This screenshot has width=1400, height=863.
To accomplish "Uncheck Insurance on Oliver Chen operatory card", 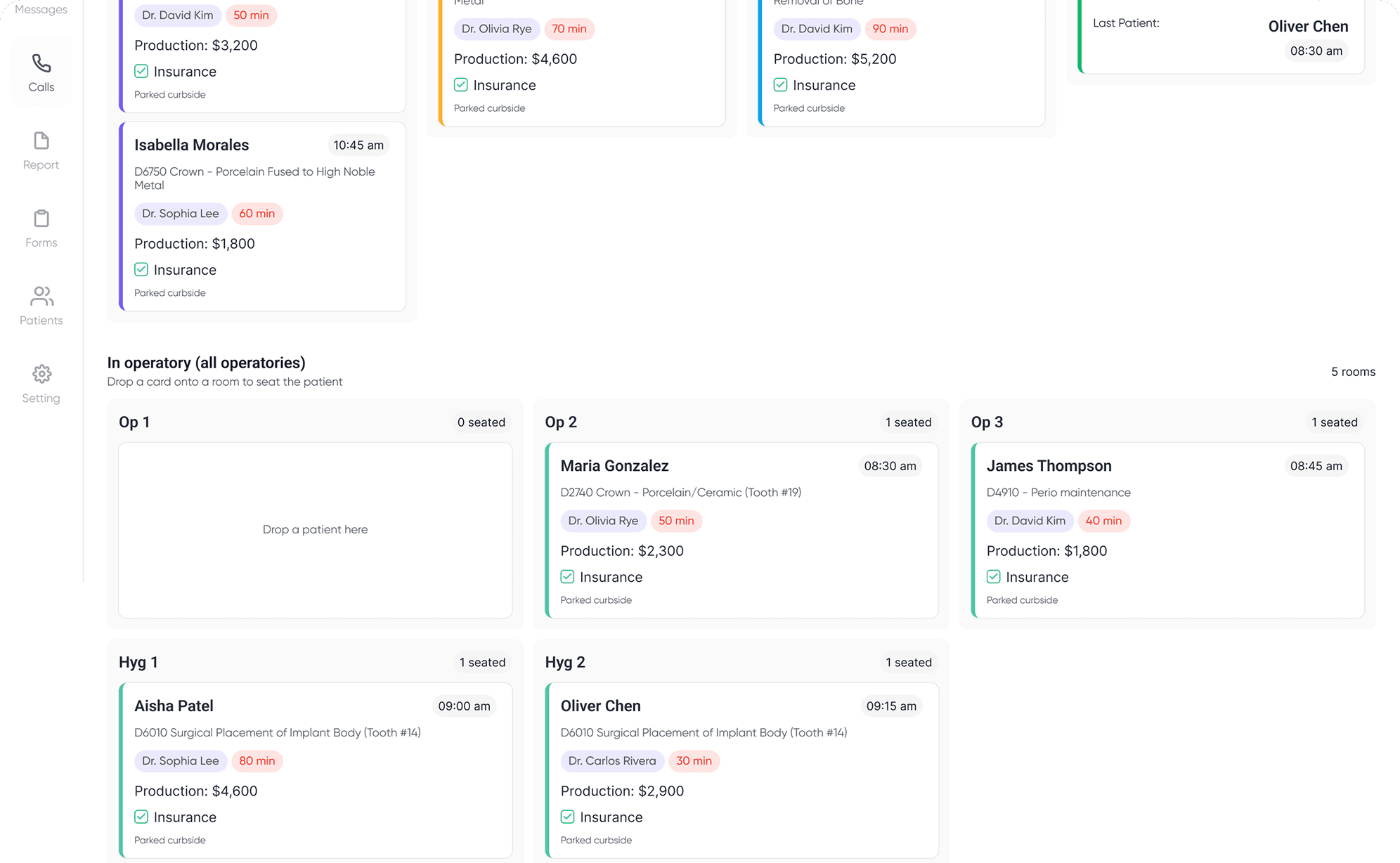I will pos(567,817).
